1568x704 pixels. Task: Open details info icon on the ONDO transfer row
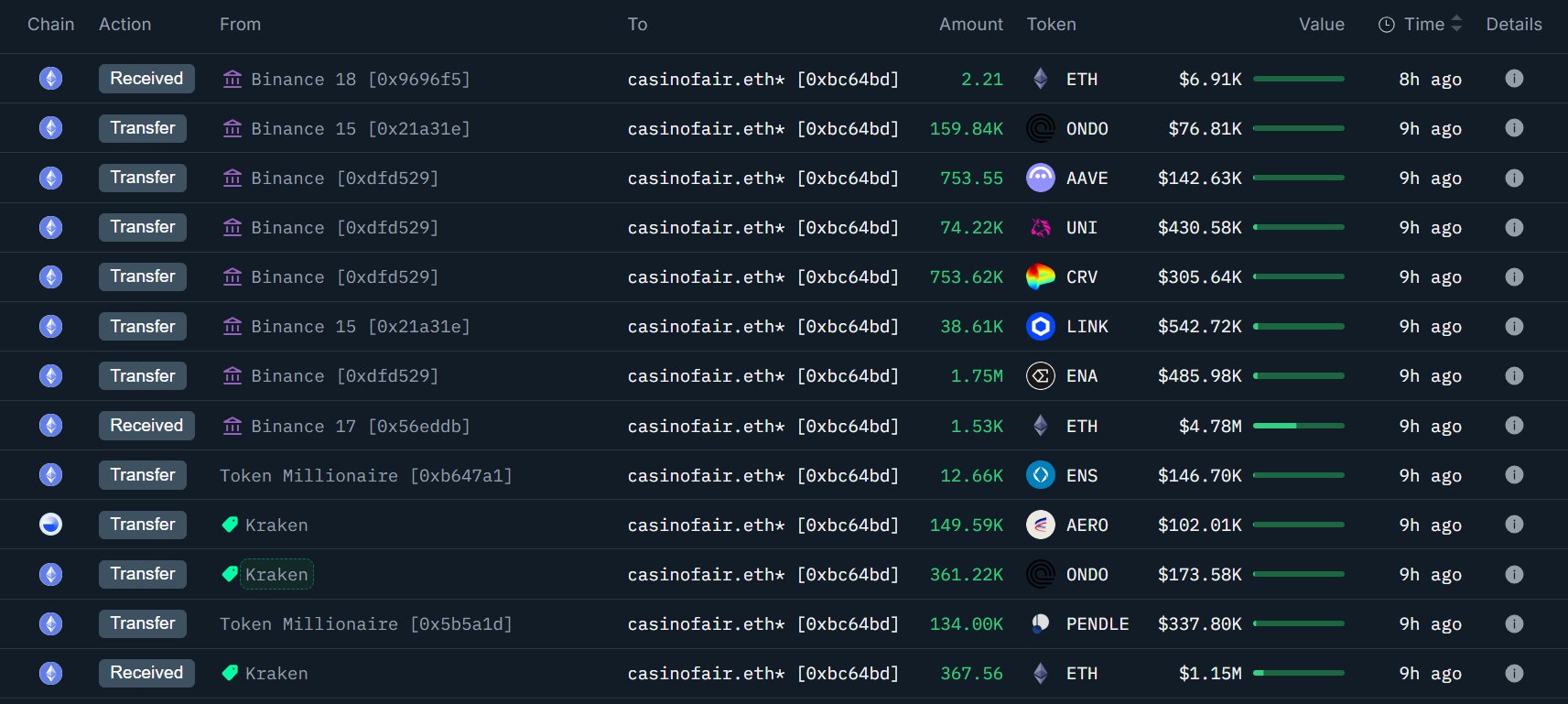(x=1514, y=128)
